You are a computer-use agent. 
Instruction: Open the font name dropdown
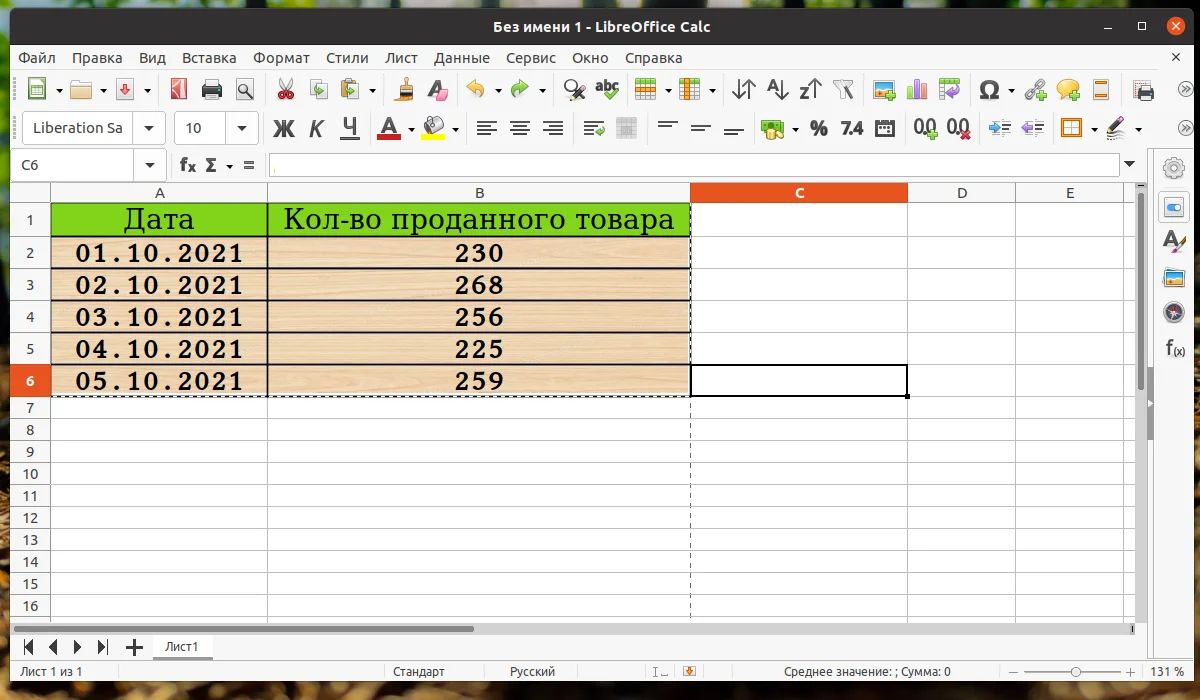coord(146,128)
